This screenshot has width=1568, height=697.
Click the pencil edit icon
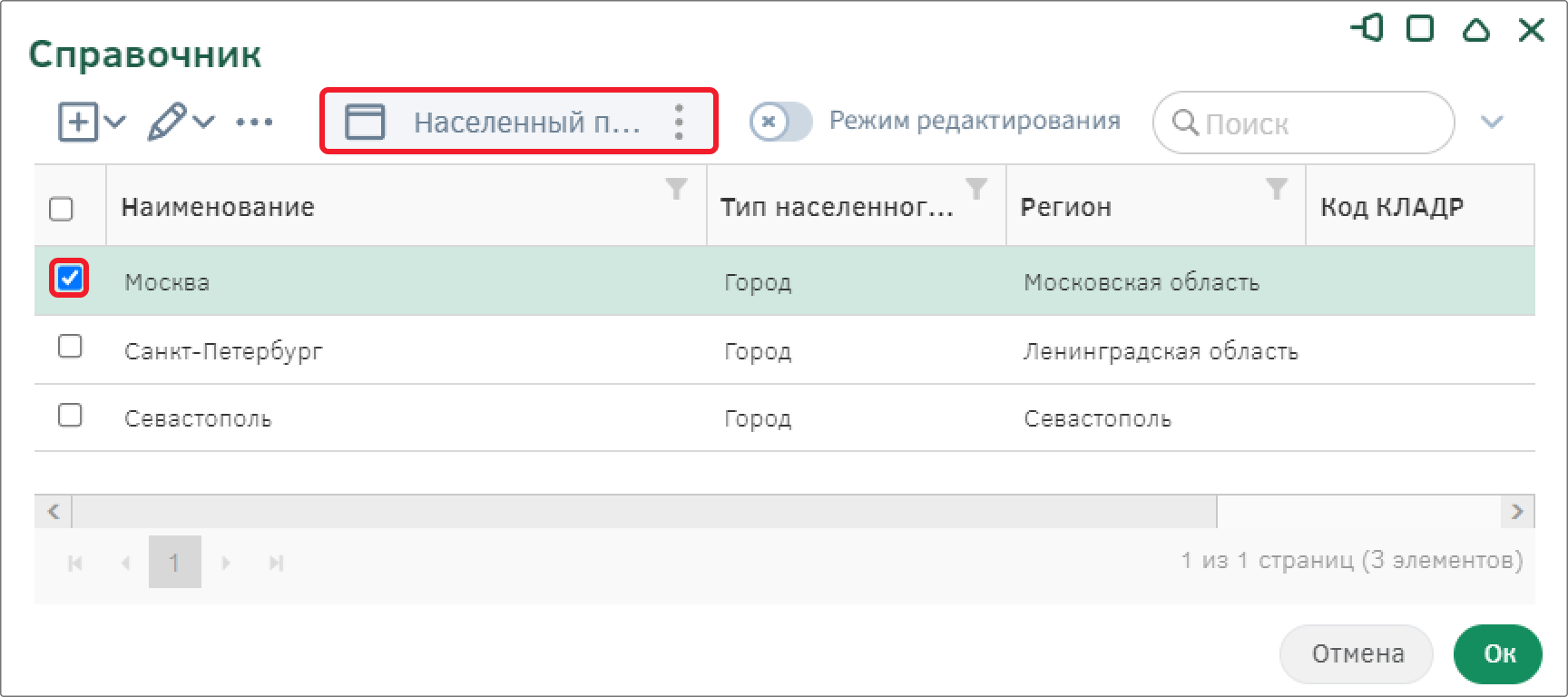(x=167, y=122)
